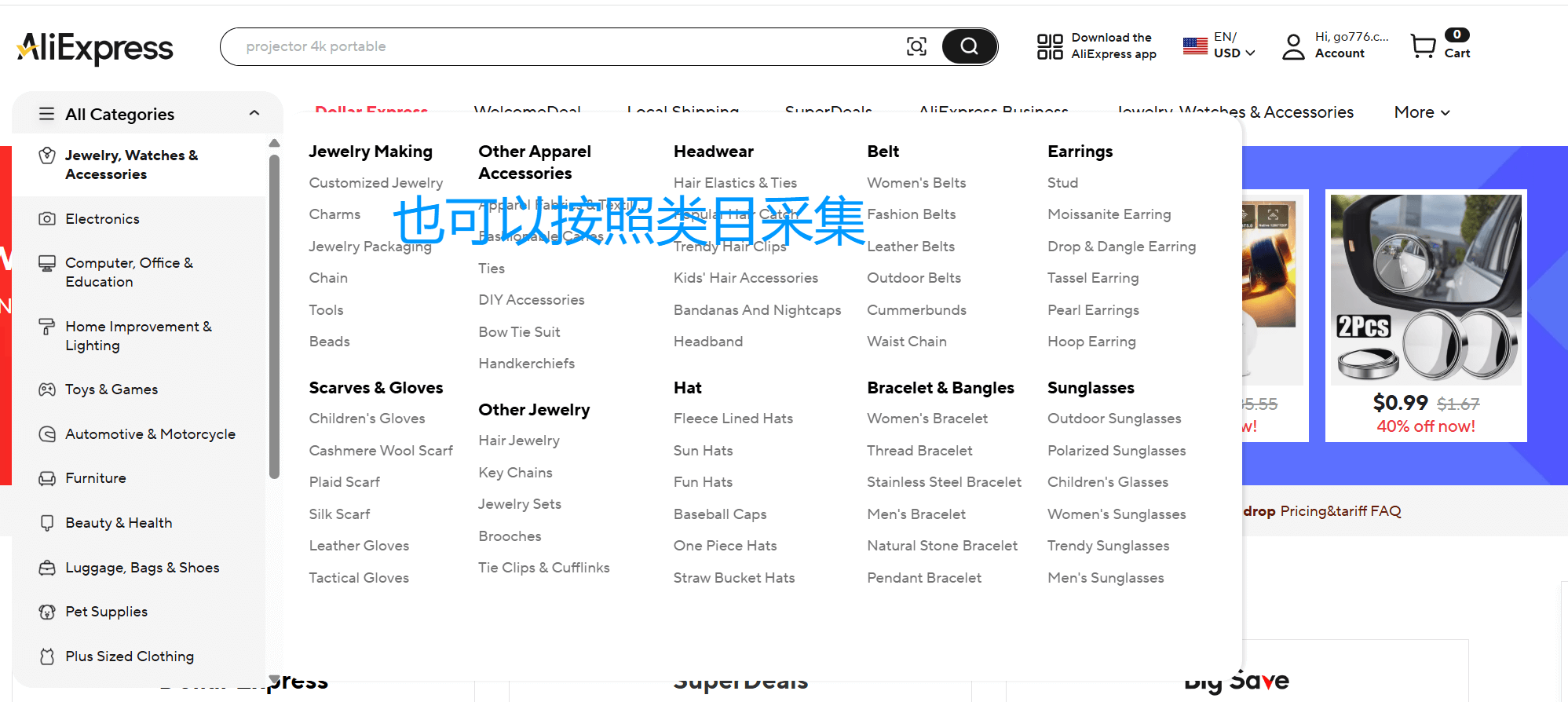1568x702 pixels.
Task: Open Moissanite Earring subcategory
Action: [x=1109, y=214]
